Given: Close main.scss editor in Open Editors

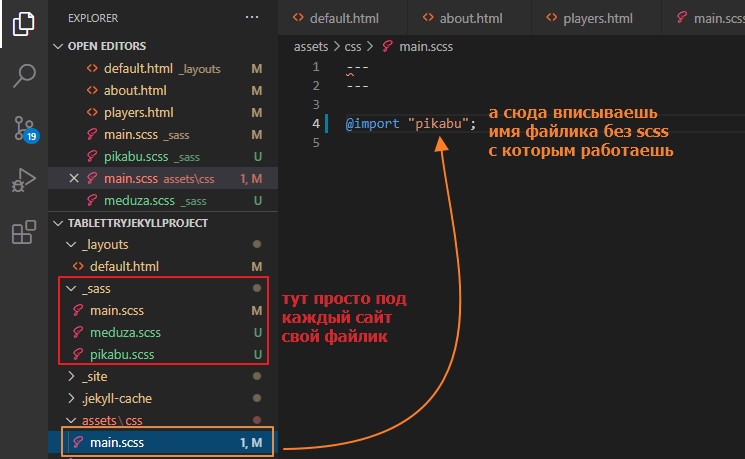Looking at the screenshot, I should [x=73, y=179].
